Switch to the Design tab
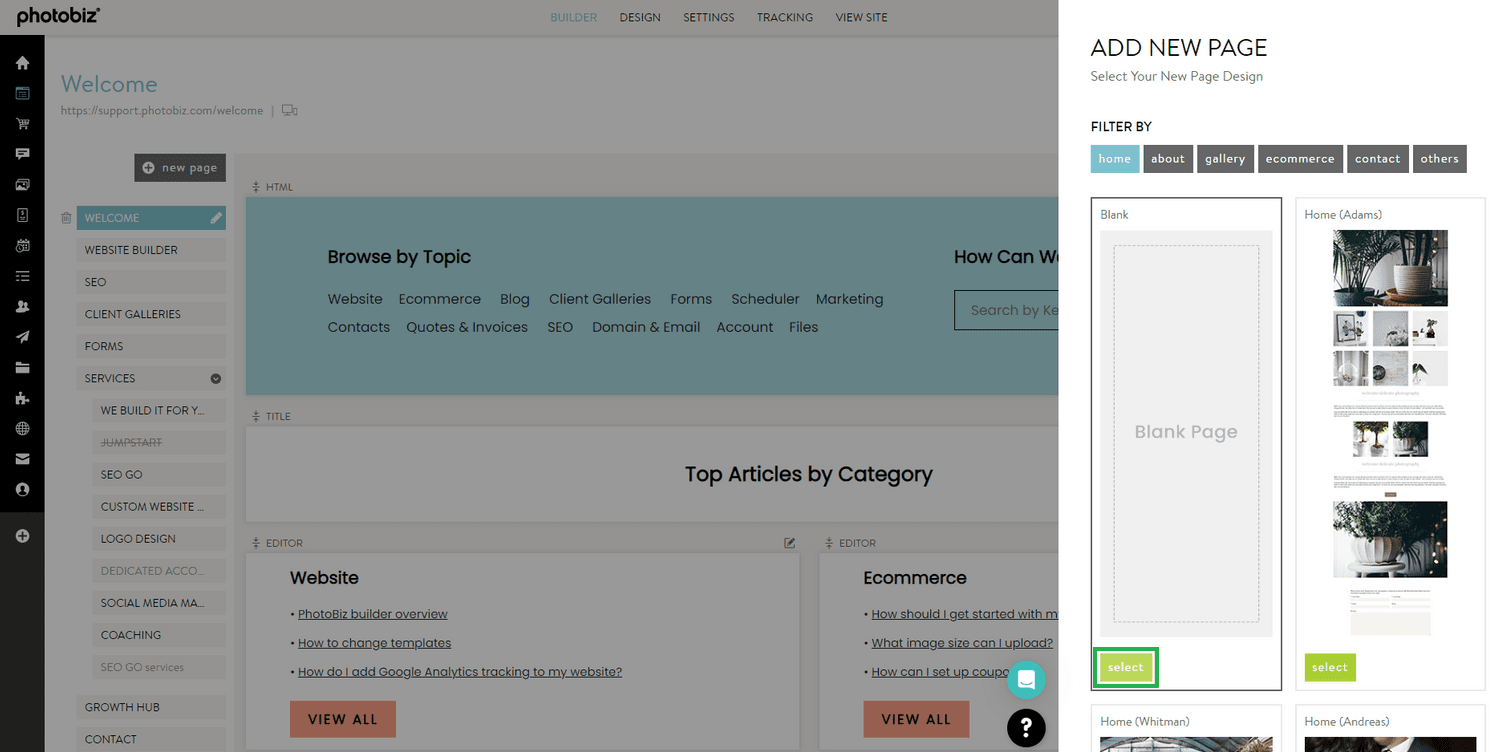Viewport: 1500px width, 752px height. tap(640, 17)
